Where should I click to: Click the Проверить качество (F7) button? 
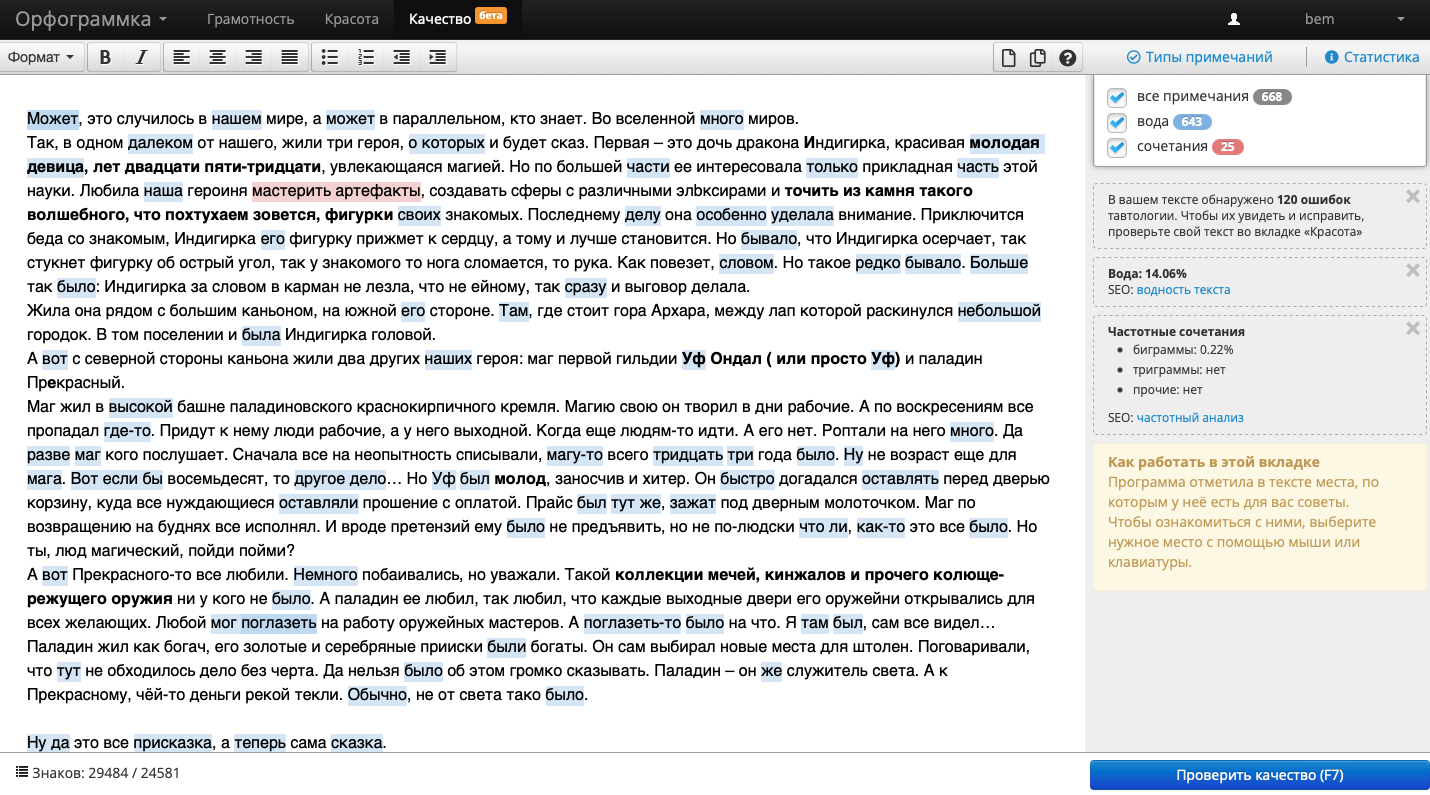pos(1259,775)
